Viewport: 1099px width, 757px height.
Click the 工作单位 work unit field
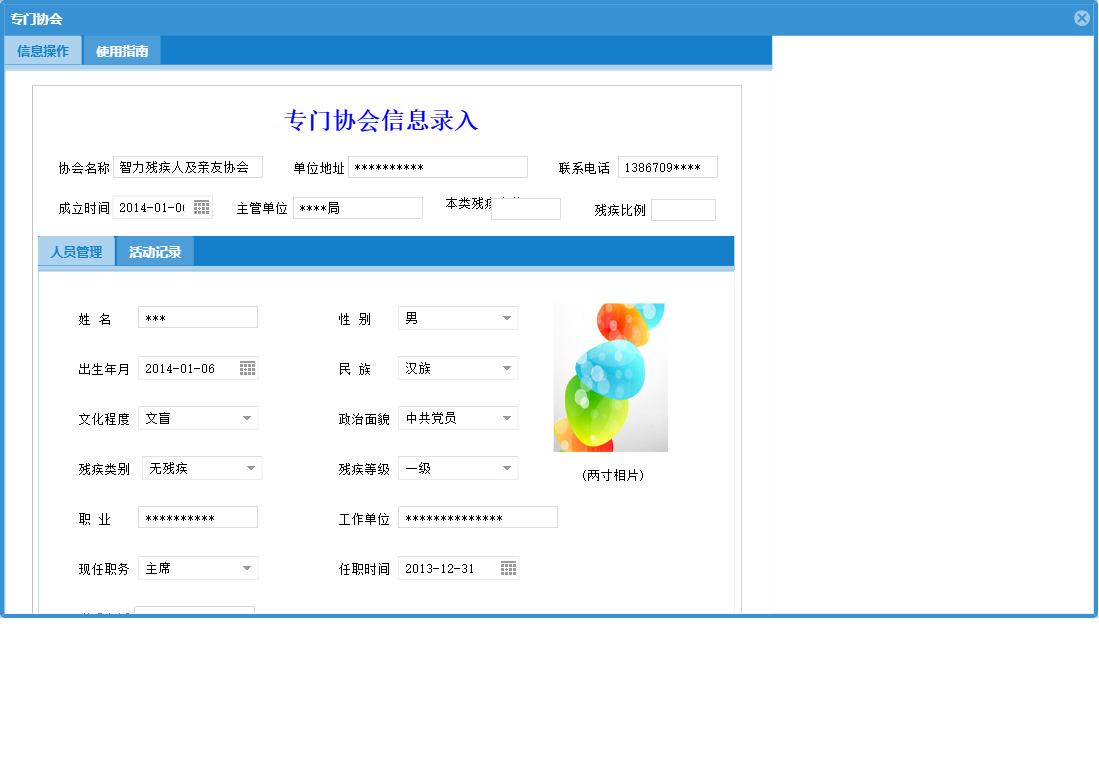[x=478, y=516]
